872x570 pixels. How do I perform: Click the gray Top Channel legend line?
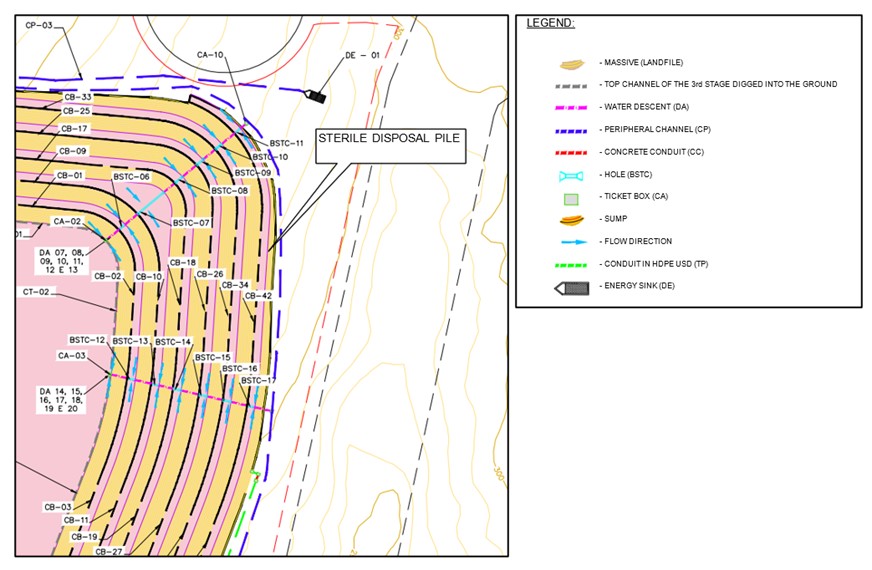coord(570,86)
